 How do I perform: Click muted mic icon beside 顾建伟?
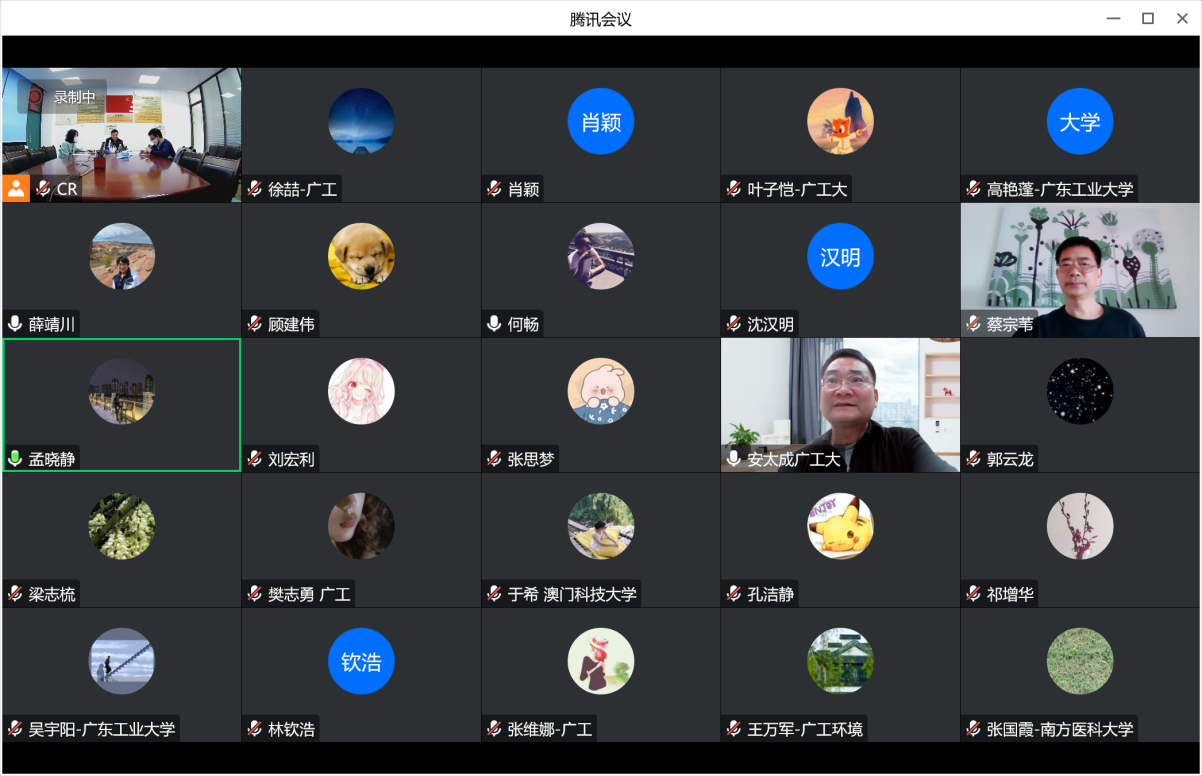click(x=255, y=324)
